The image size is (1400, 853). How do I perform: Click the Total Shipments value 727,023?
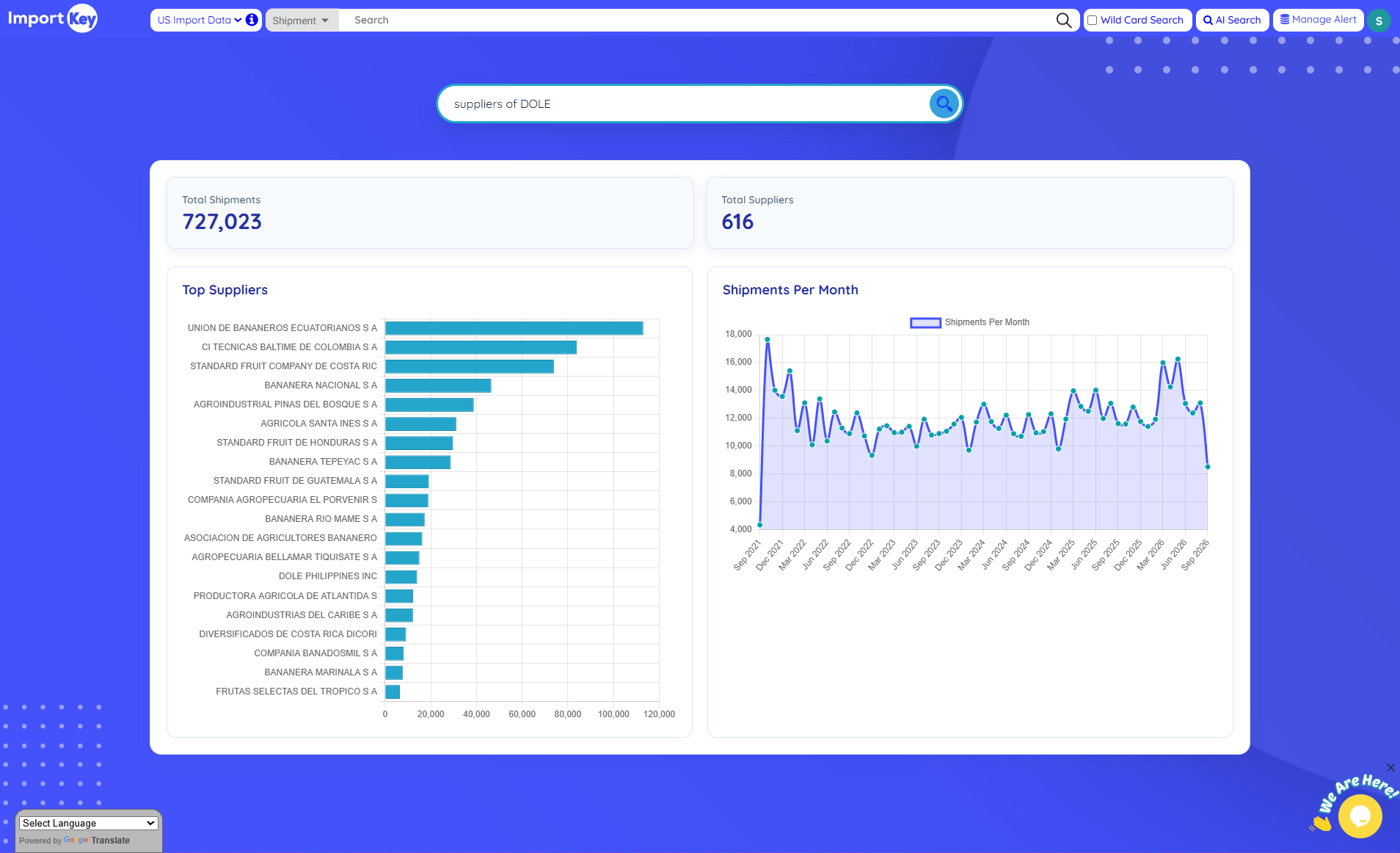(222, 222)
